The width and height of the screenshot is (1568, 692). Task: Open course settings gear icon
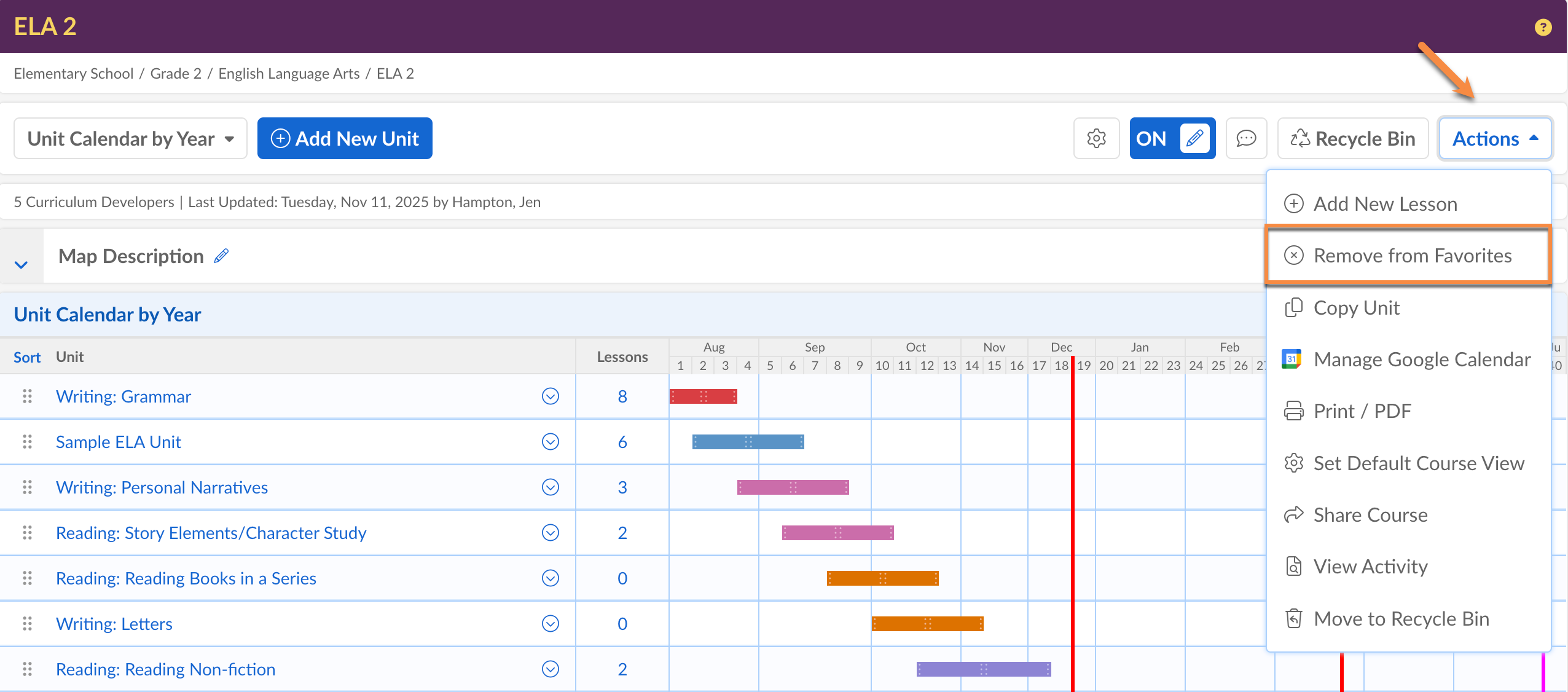[1096, 138]
